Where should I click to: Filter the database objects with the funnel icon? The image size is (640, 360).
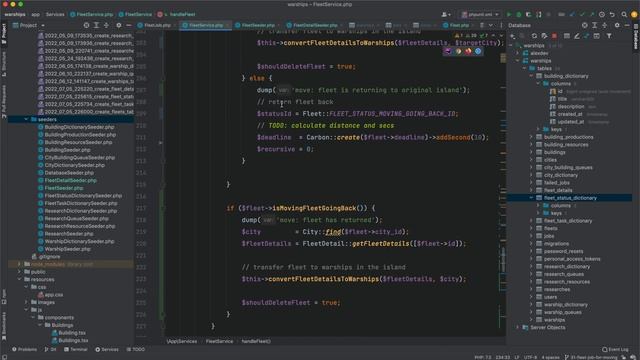[609, 36]
